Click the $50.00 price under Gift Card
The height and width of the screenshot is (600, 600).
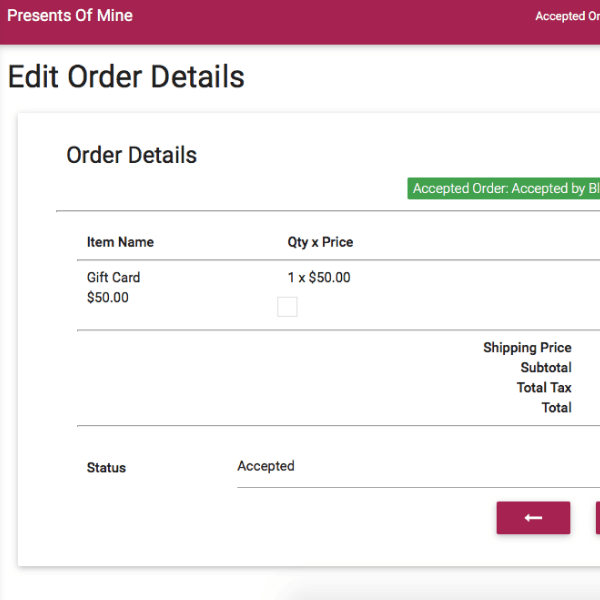108,298
